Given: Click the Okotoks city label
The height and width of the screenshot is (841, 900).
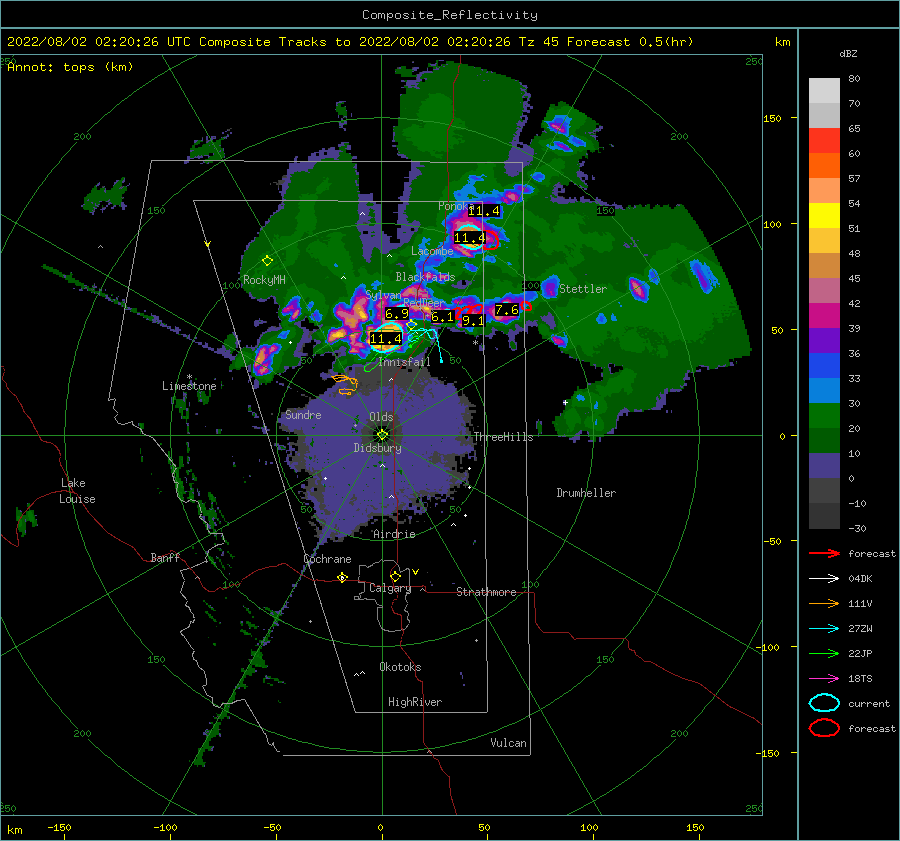Looking at the screenshot, I should [400, 666].
